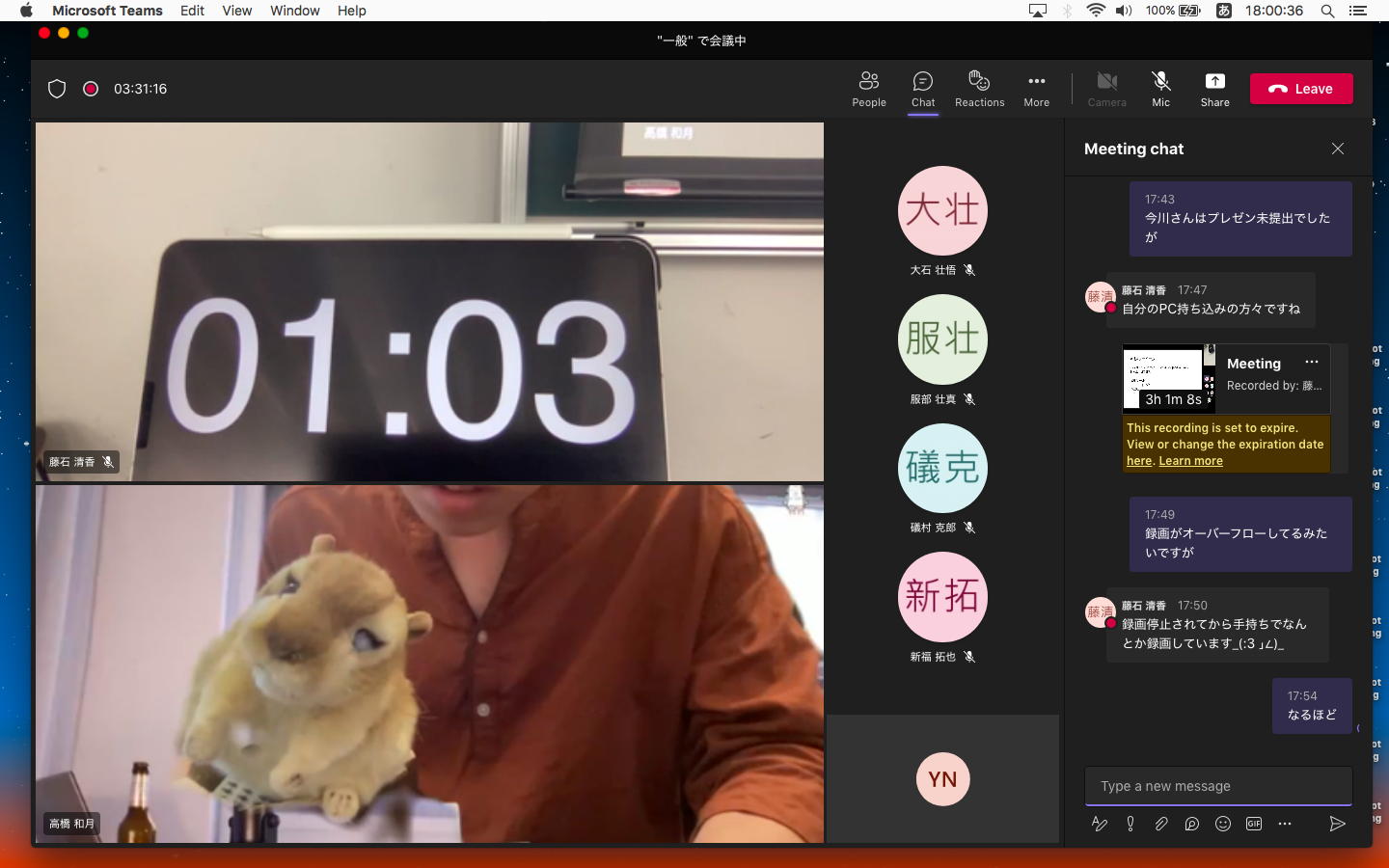Click the red recording indicator icon
The image size is (1389, 868).
[91, 89]
